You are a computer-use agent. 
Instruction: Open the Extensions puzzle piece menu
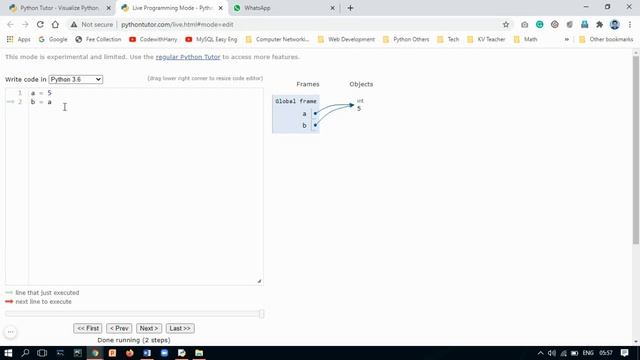click(x=599, y=24)
